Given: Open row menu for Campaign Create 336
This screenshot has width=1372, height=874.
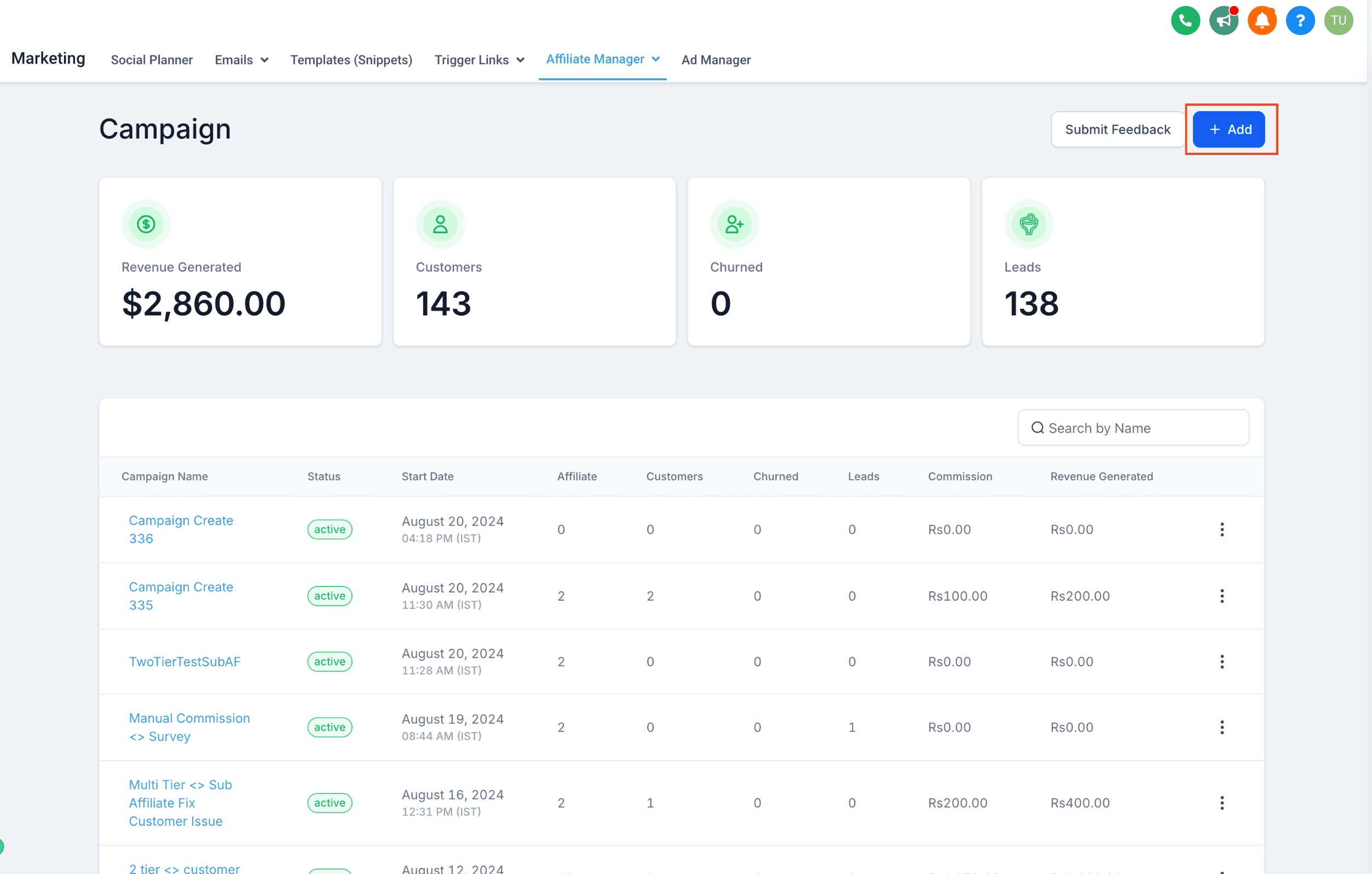Looking at the screenshot, I should [x=1221, y=530].
